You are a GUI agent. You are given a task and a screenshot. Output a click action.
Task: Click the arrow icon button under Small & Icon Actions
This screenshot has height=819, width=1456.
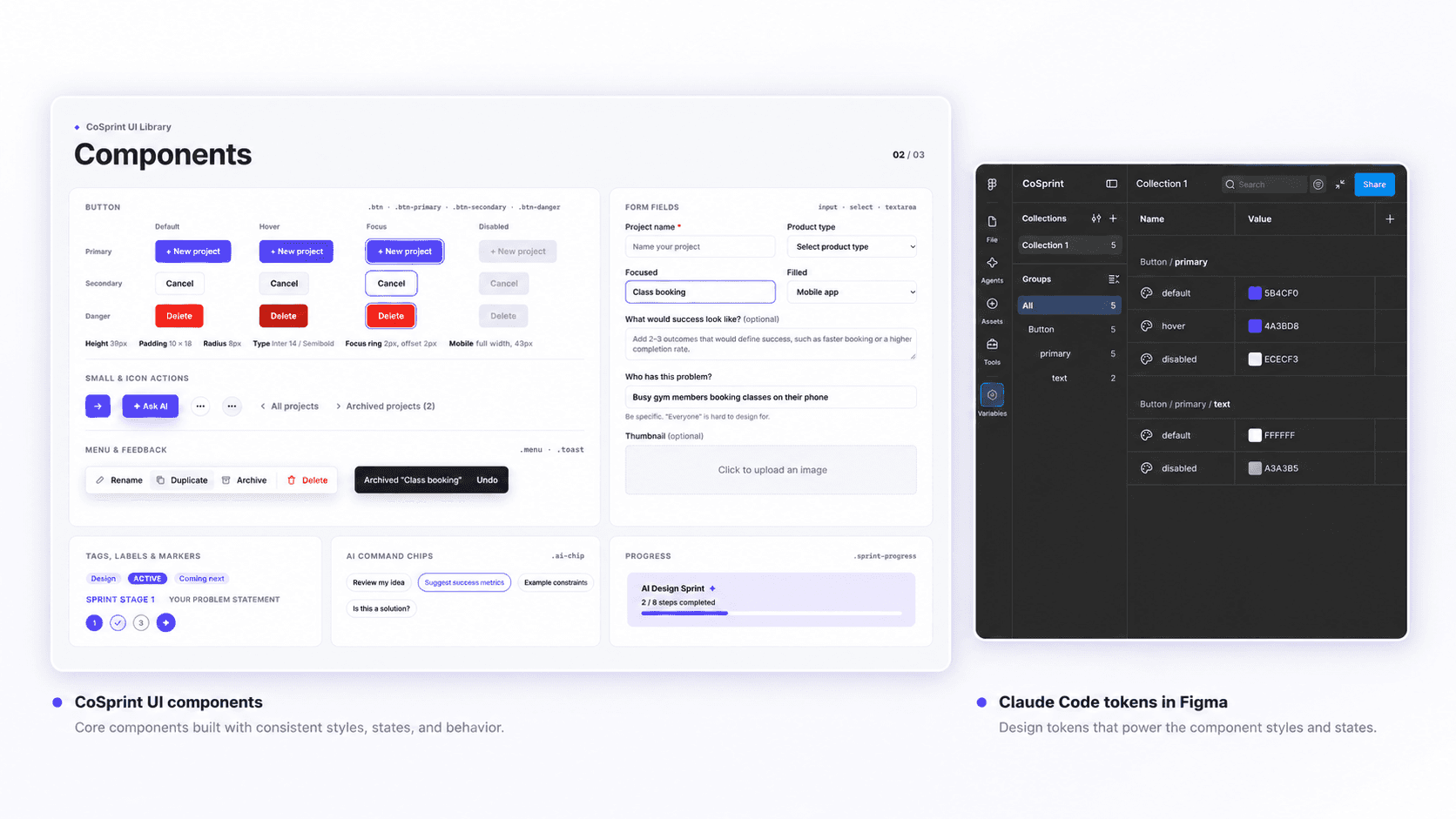pyautogui.click(x=98, y=406)
